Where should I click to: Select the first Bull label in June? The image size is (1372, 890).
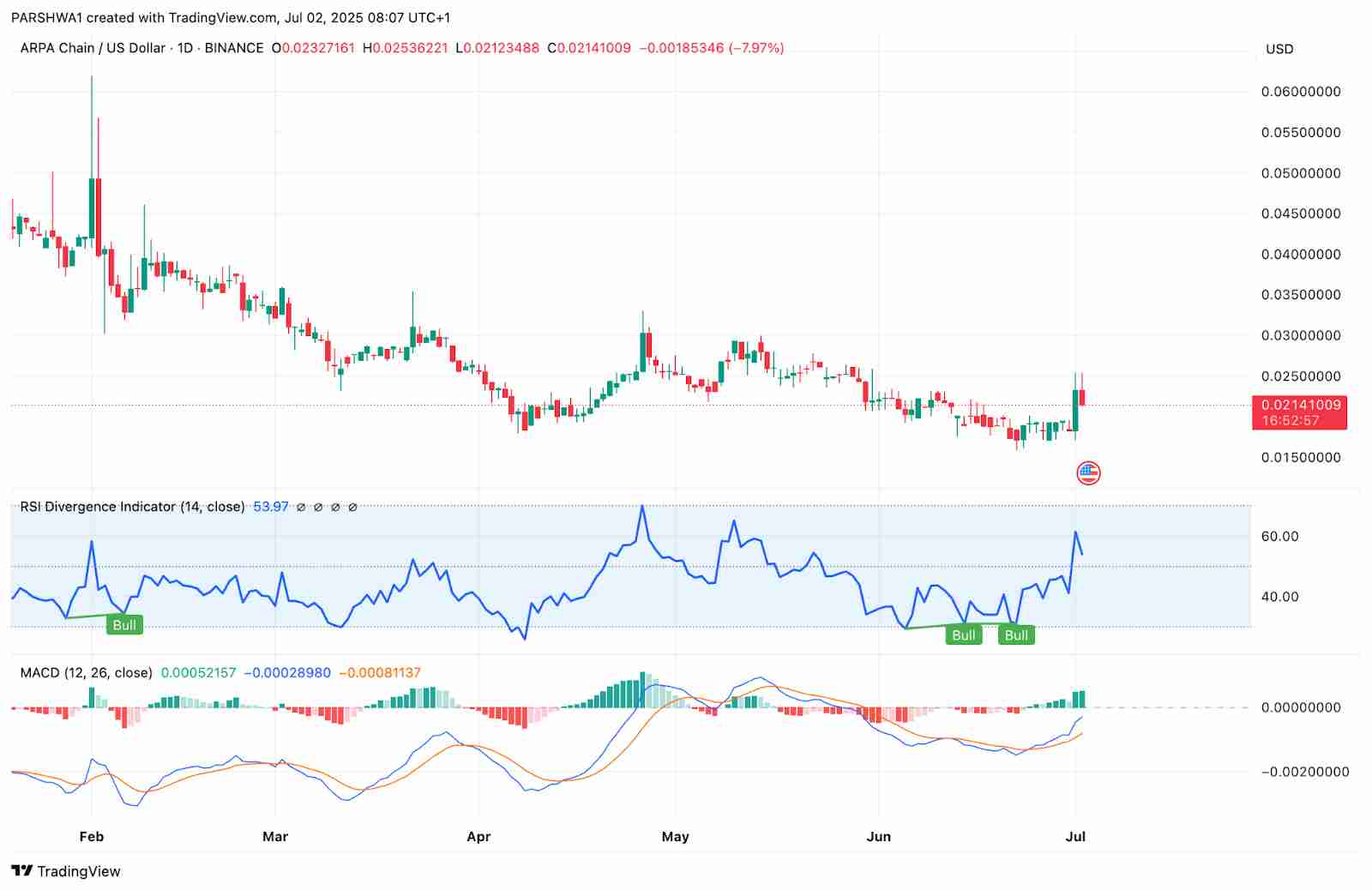coord(964,635)
